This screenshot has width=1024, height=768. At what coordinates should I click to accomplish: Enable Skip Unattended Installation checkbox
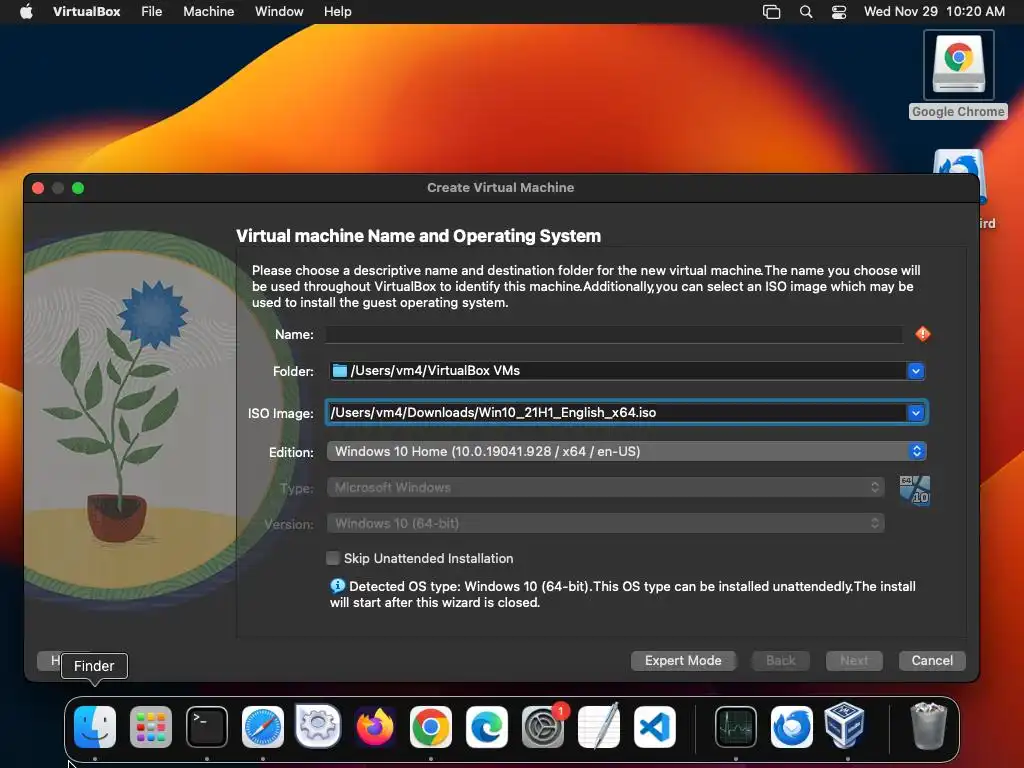coord(333,558)
